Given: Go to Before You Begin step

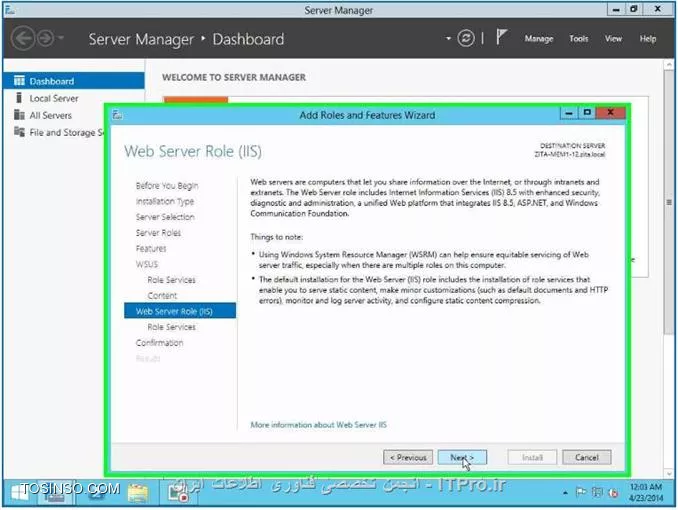Looking at the screenshot, I should tap(167, 186).
